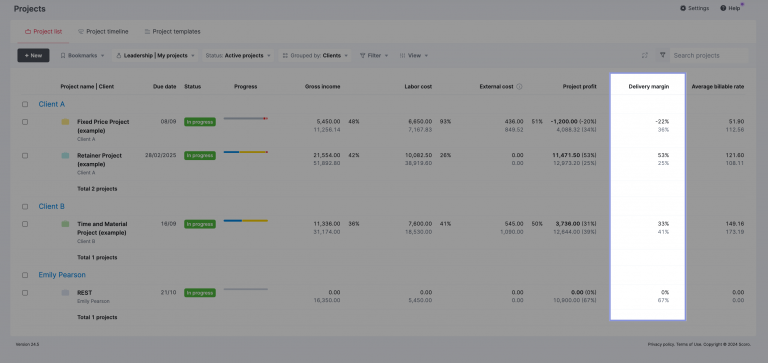
Task: Open Terms of Use footer link
Action: (689, 344)
